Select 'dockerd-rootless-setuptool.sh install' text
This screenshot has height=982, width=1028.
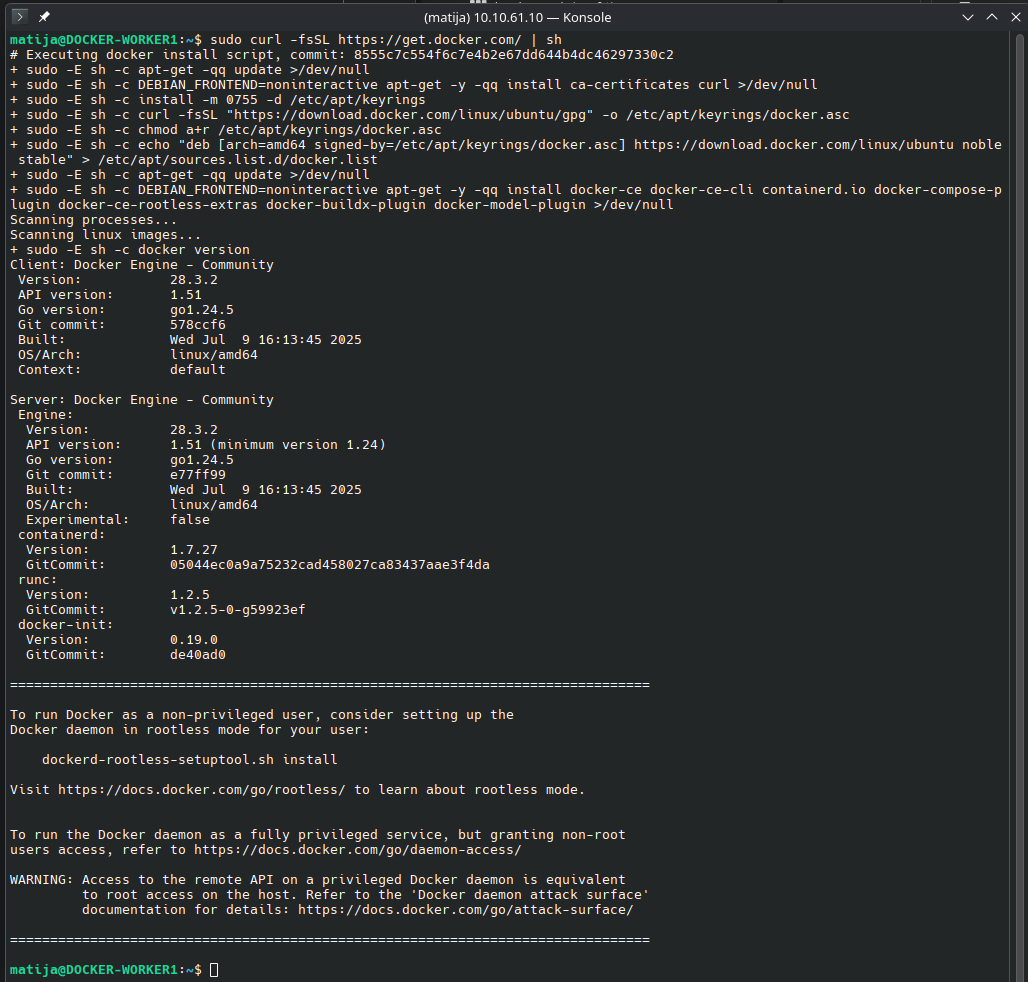pos(189,760)
